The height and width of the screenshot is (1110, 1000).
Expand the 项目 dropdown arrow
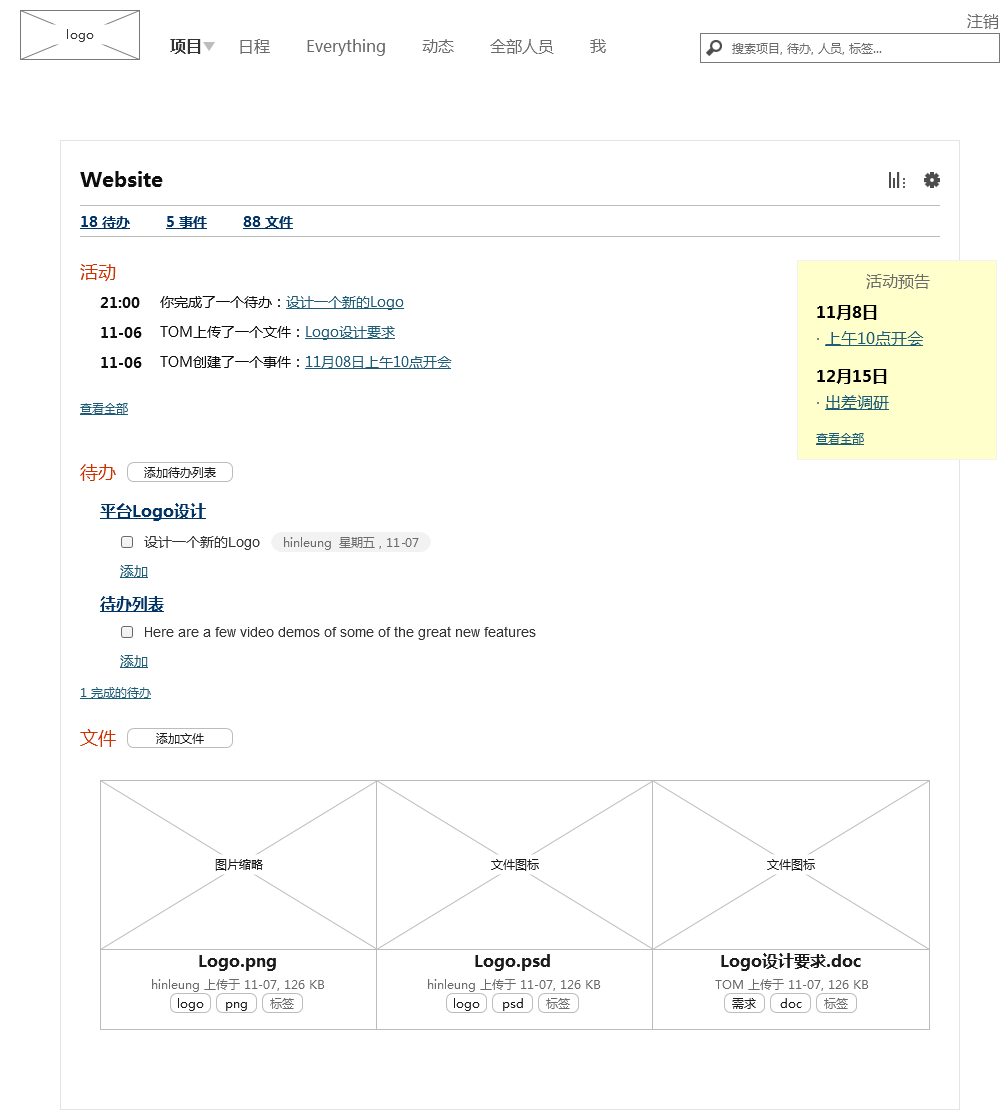click(x=209, y=47)
